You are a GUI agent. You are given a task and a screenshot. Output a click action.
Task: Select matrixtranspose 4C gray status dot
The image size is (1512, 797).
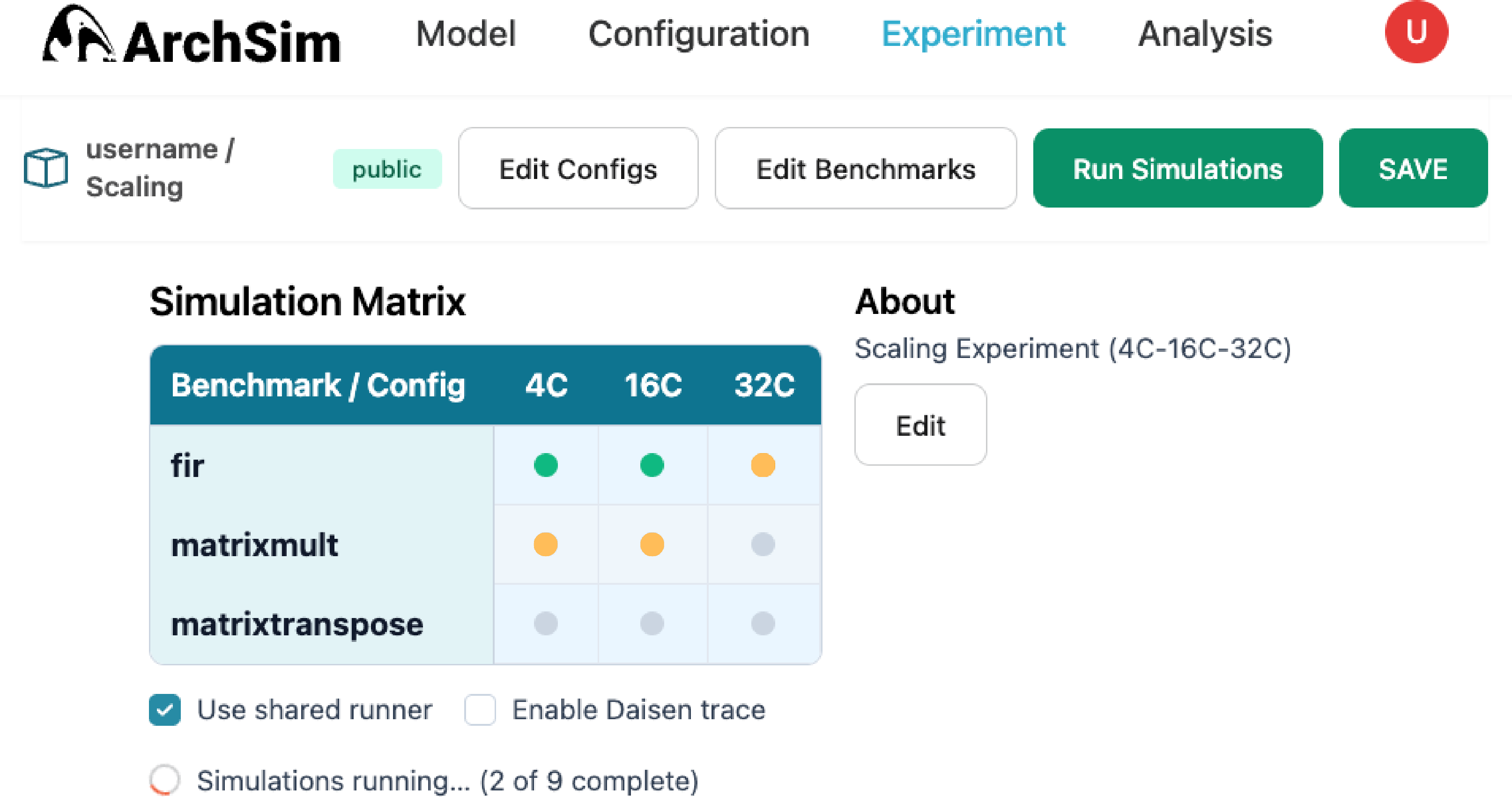[x=545, y=623]
